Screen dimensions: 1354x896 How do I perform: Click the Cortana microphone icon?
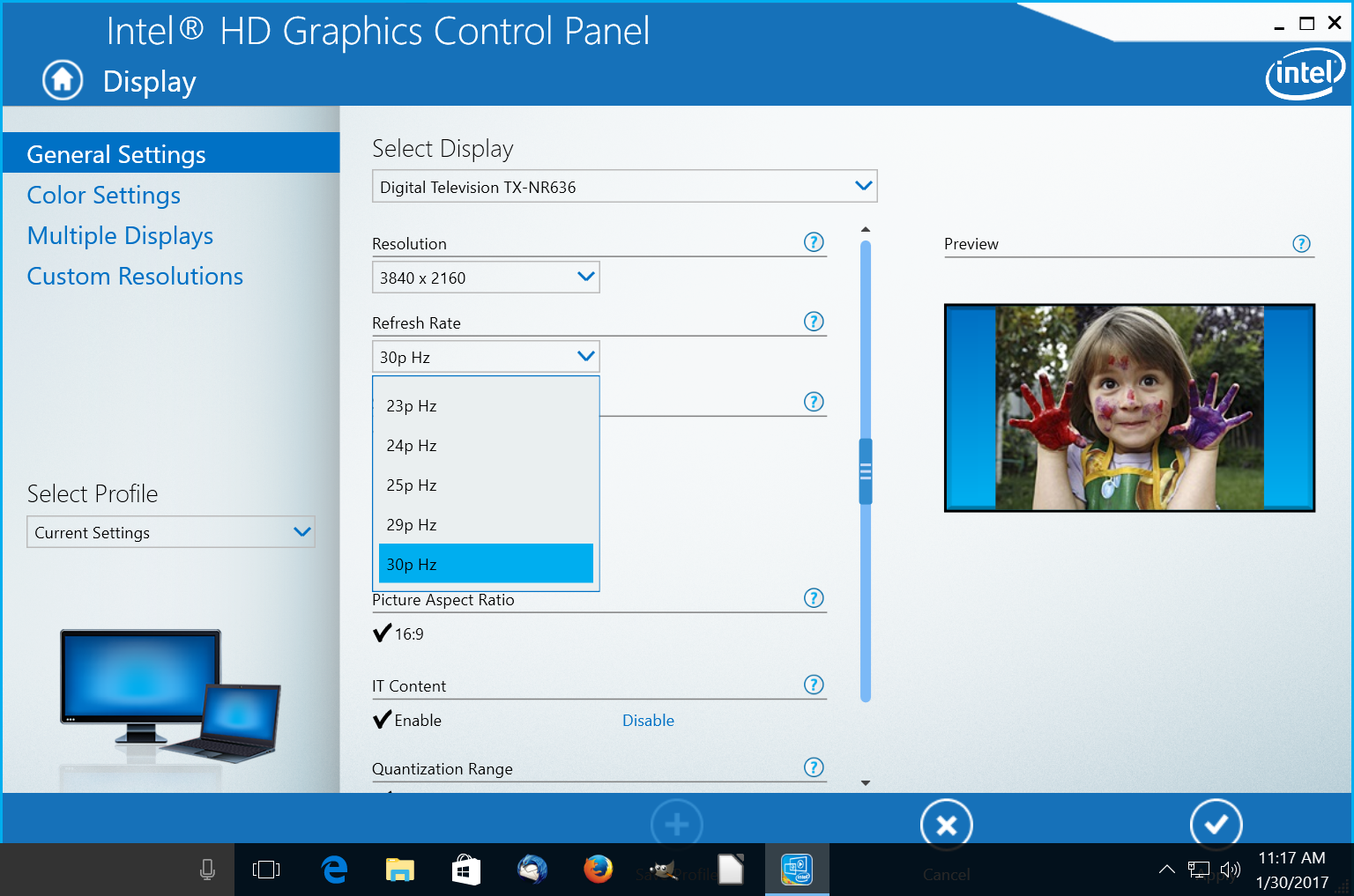click(207, 870)
